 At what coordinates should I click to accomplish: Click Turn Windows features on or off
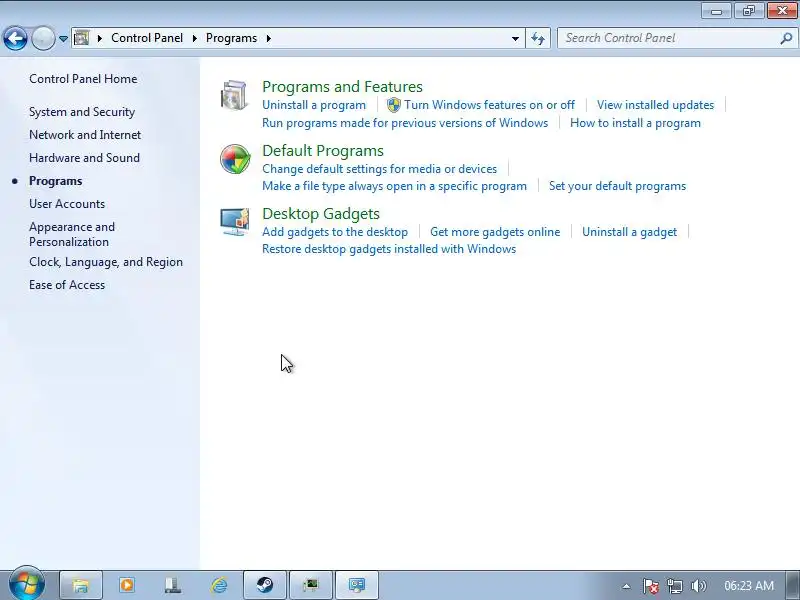coord(489,105)
